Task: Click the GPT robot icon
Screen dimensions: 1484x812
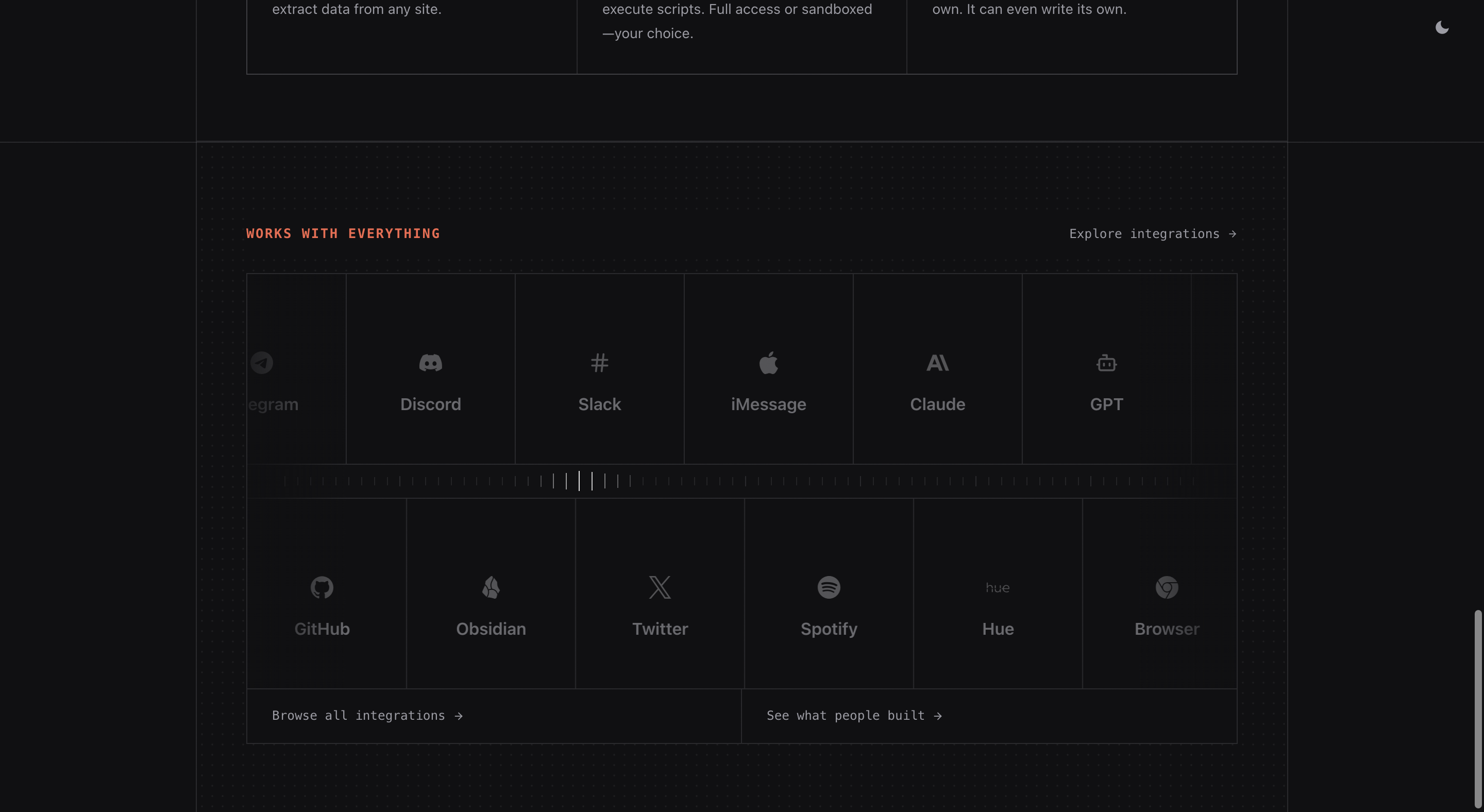Action: pos(1106,363)
